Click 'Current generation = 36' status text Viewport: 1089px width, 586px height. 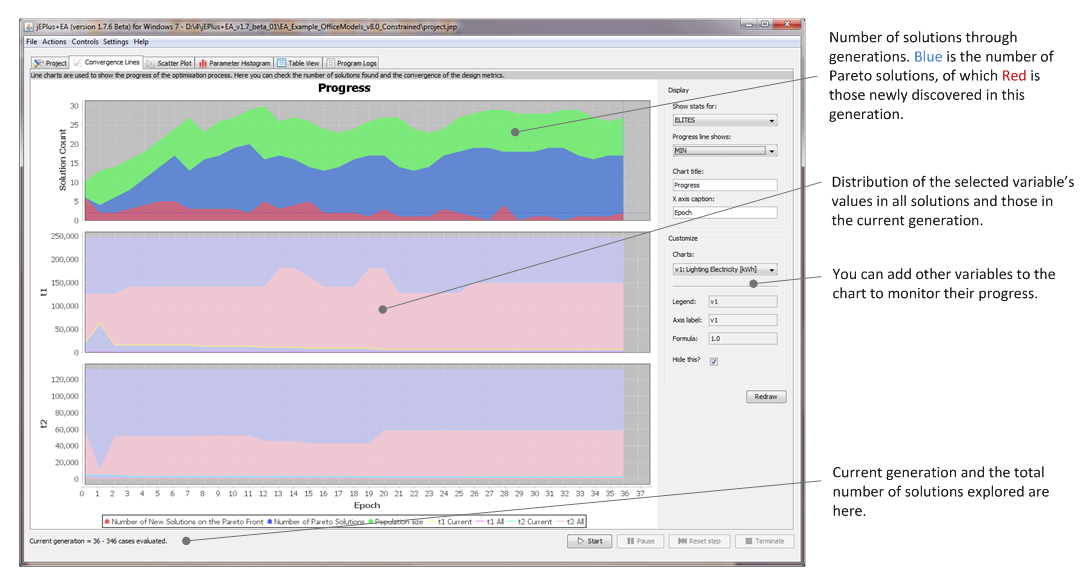click(x=98, y=541)
